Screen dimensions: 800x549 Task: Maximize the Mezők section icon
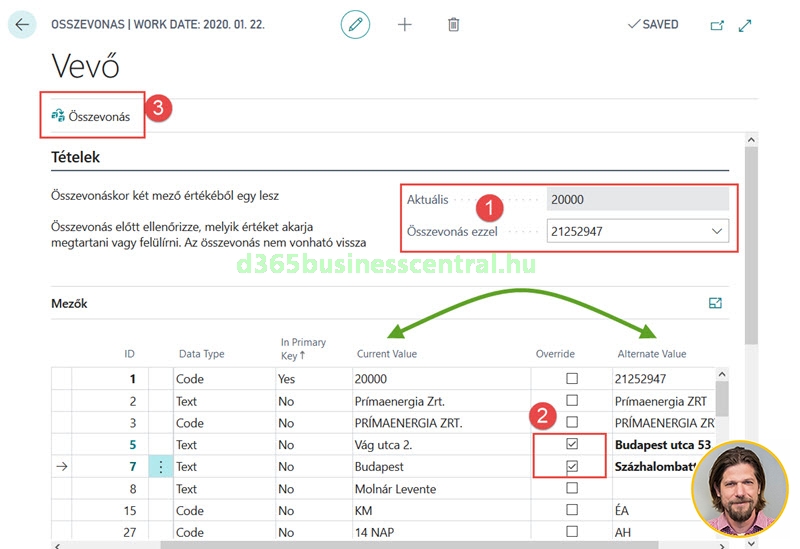715,303
